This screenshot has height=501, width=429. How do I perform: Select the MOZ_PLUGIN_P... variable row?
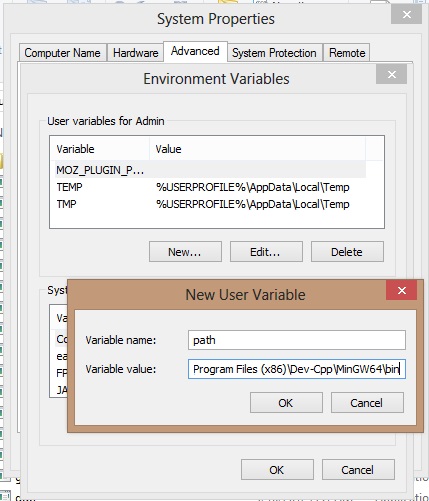tap(209, 170)
